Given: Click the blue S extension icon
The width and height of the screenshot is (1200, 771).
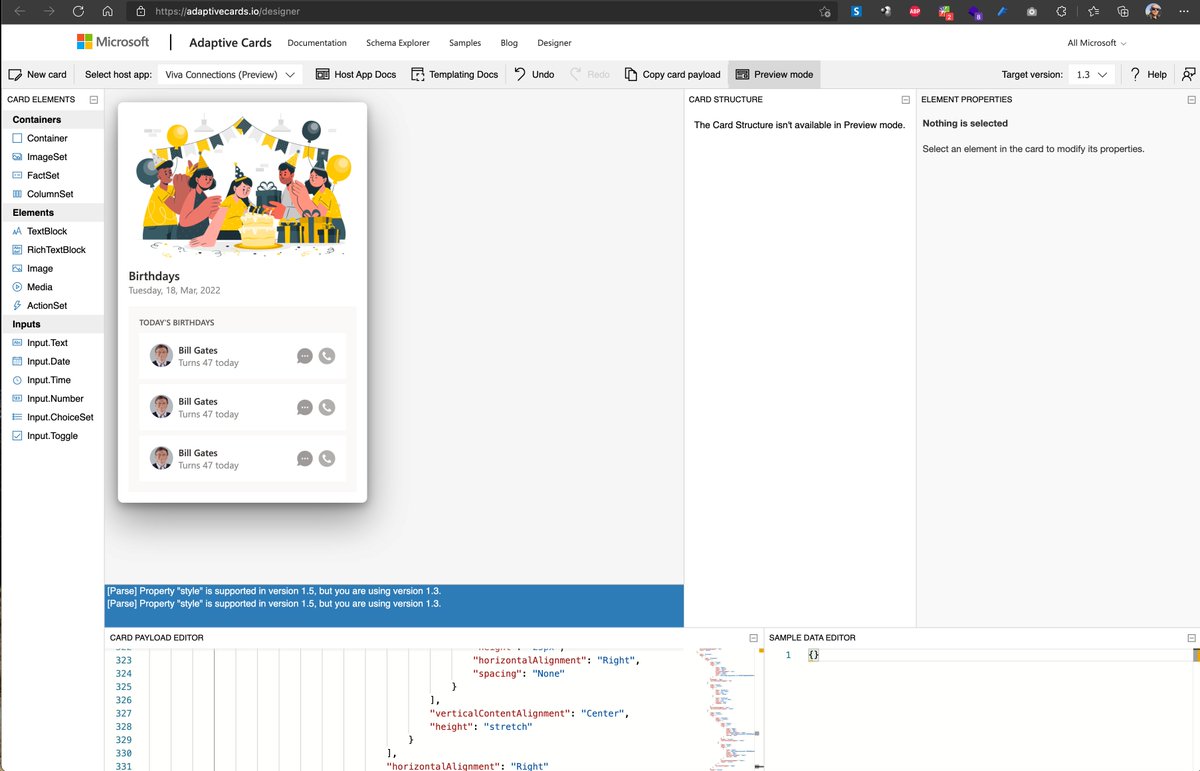Looking at the screenshot, I should coord(857,12).
